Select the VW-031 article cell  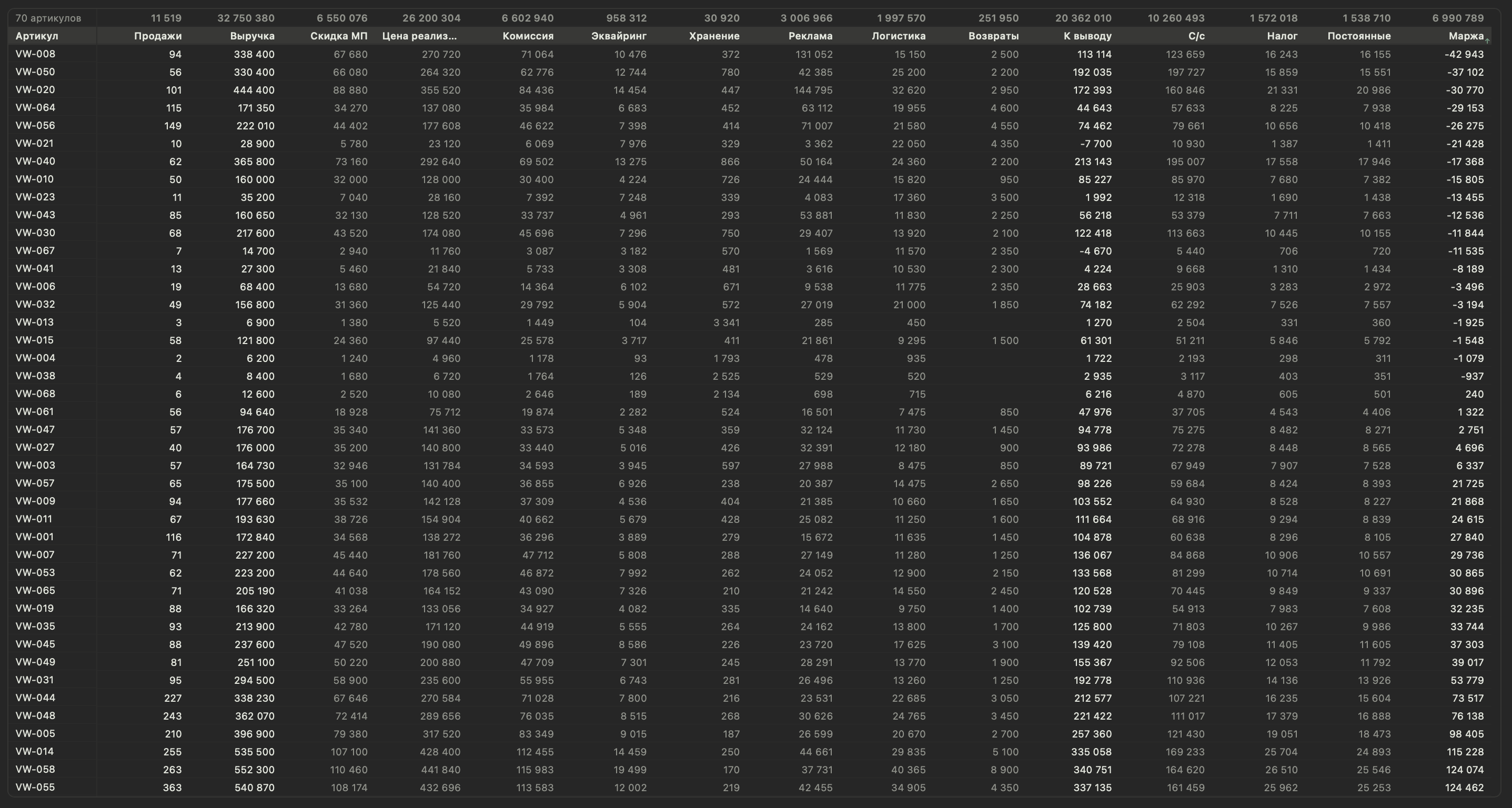click(x=35, y=680)
